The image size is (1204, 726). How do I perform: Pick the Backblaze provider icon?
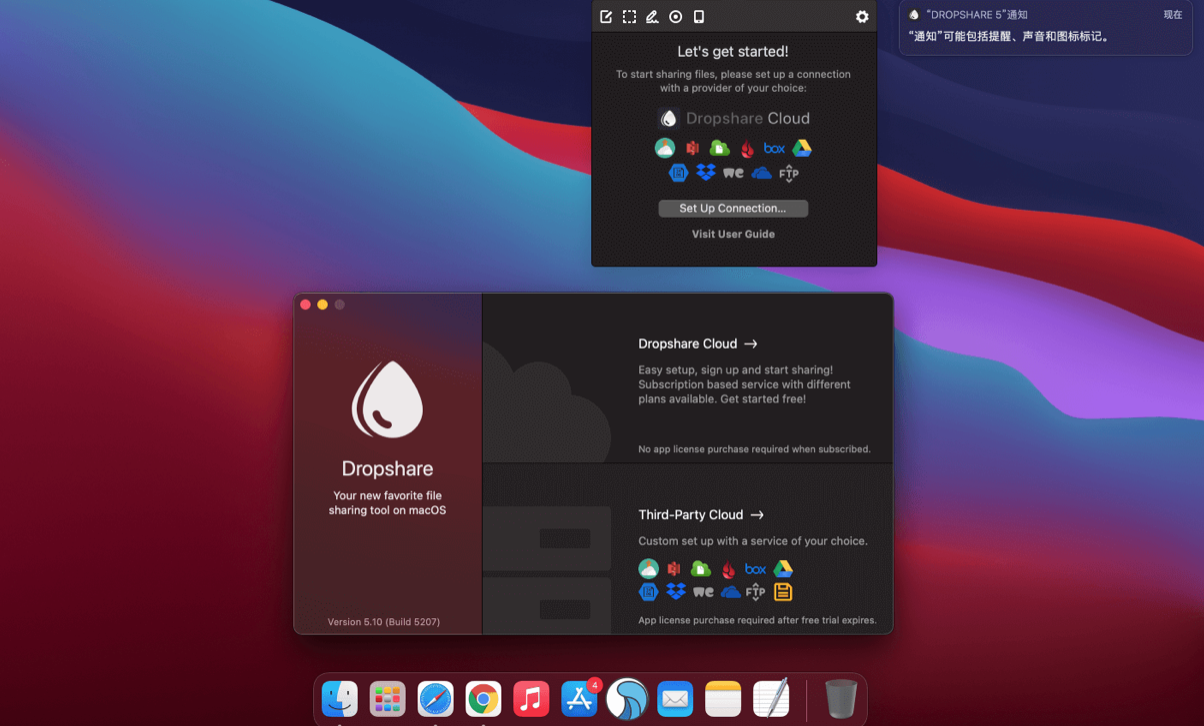[x=748, y=147]
